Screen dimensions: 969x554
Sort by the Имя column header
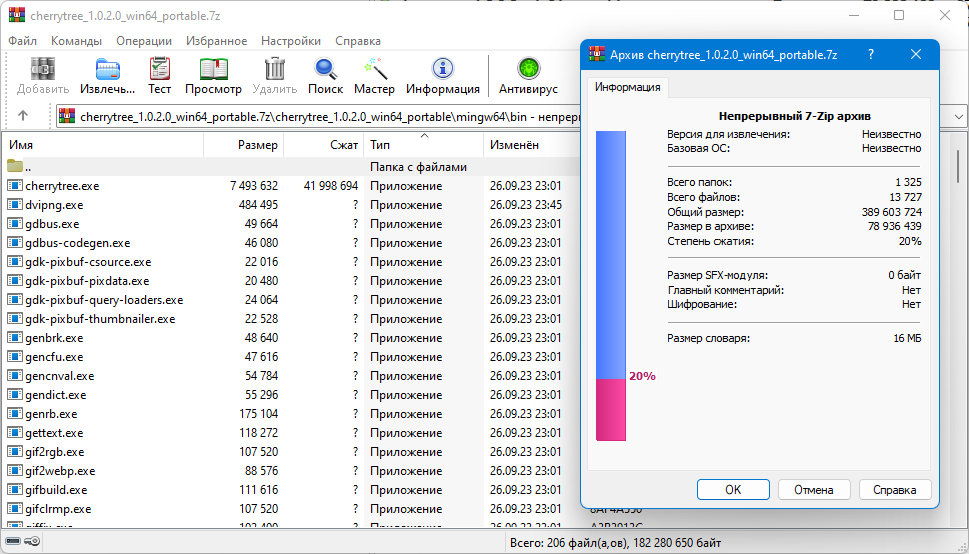tap(103, 145)
